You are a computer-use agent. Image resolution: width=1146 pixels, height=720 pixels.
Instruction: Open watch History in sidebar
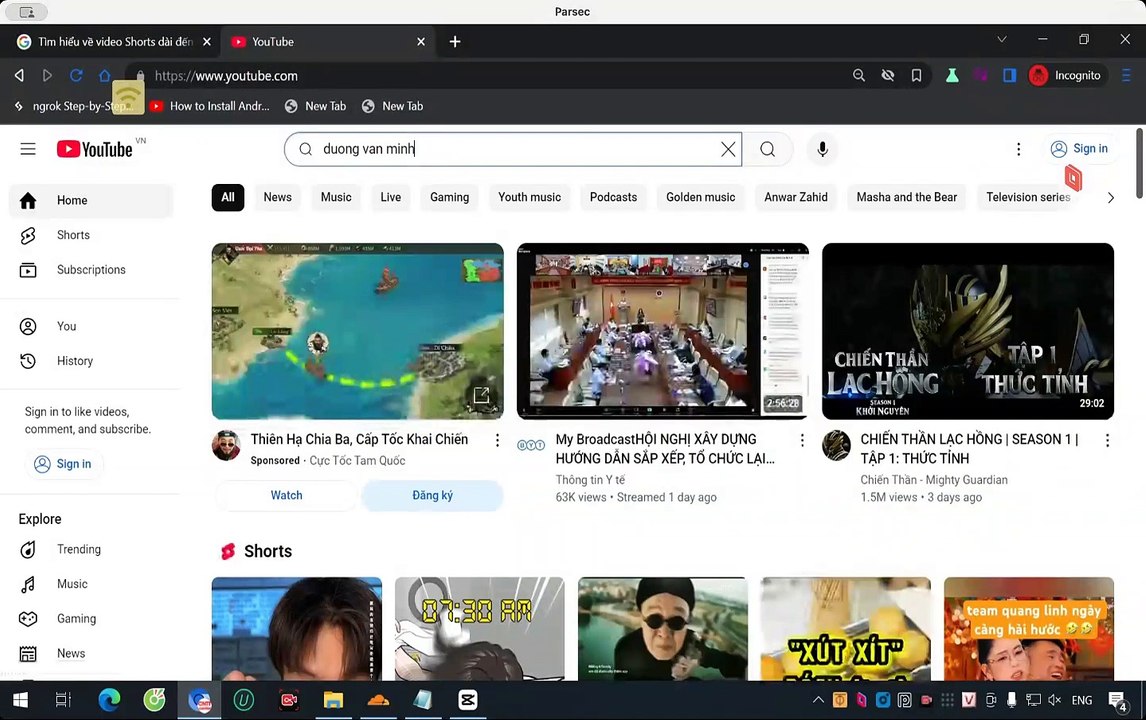(91, 361)
